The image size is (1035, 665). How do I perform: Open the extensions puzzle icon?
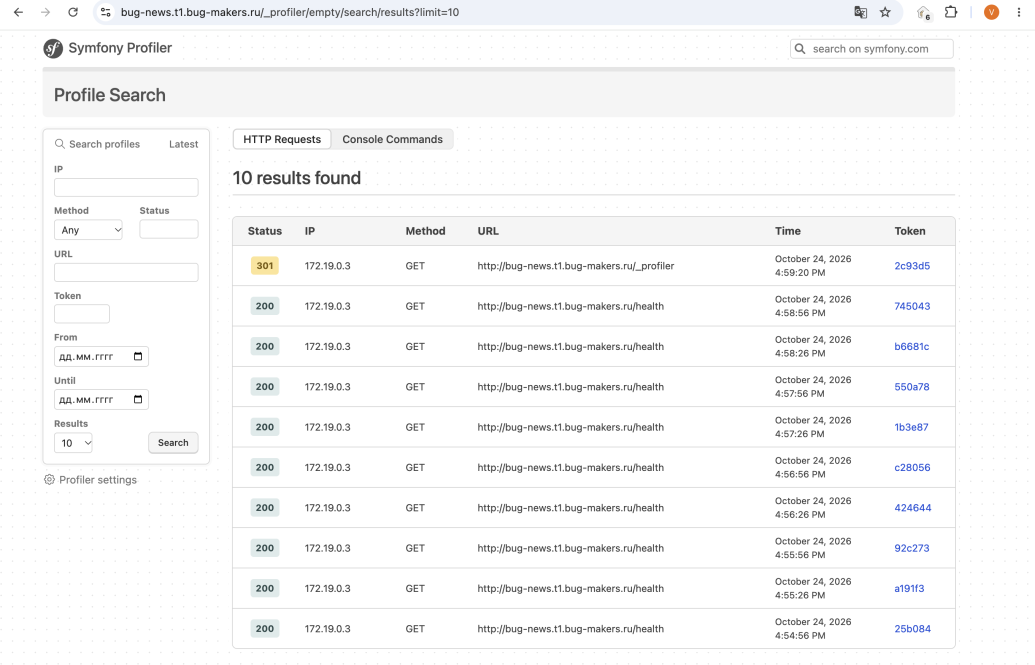coord(951,12)
